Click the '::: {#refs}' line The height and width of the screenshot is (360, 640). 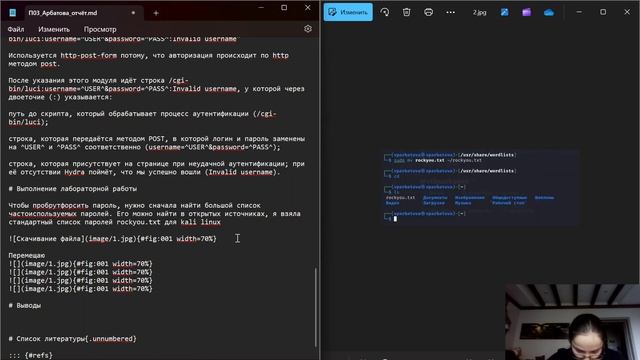coord(30,356)
